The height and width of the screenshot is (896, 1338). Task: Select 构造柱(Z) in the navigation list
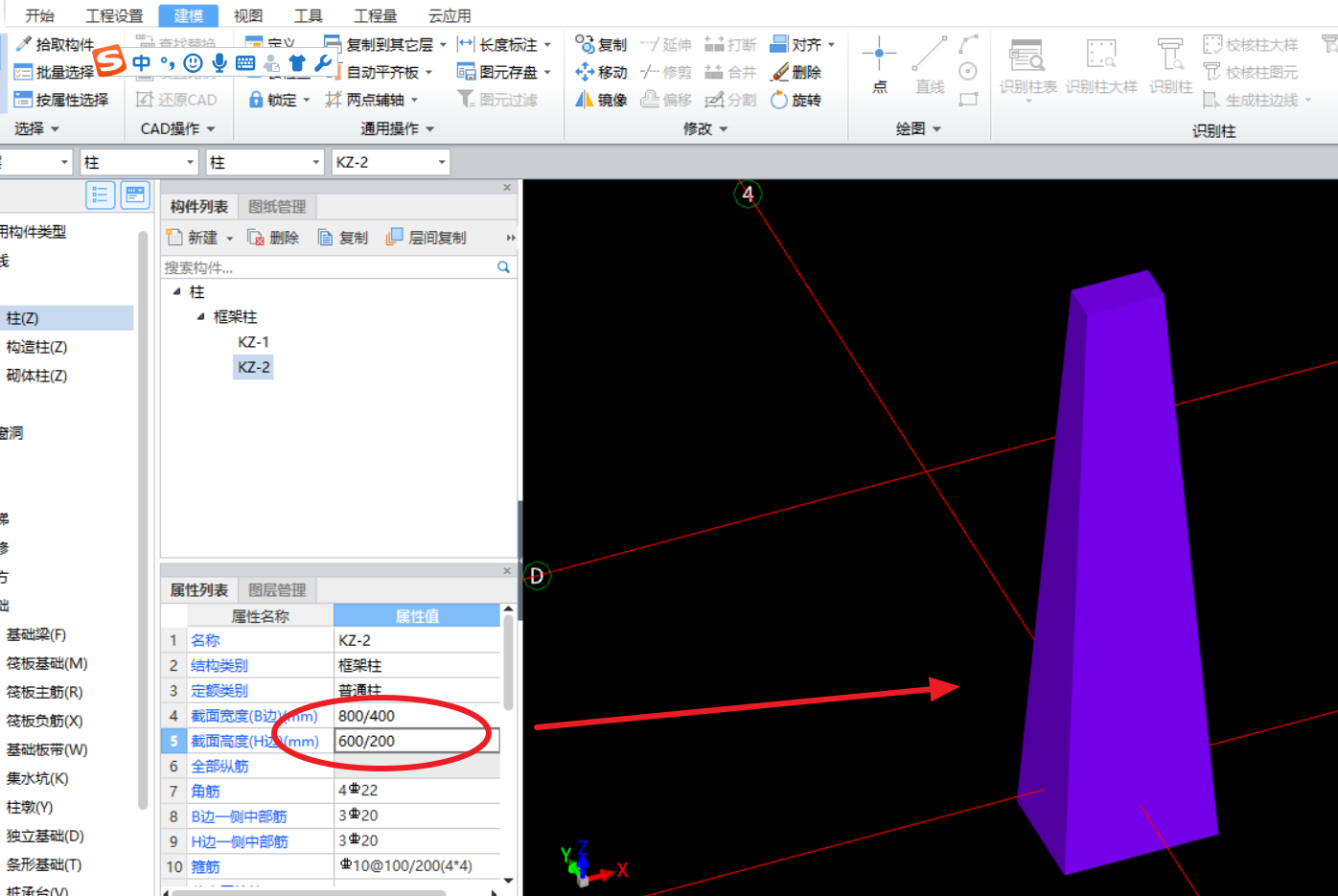36,347
